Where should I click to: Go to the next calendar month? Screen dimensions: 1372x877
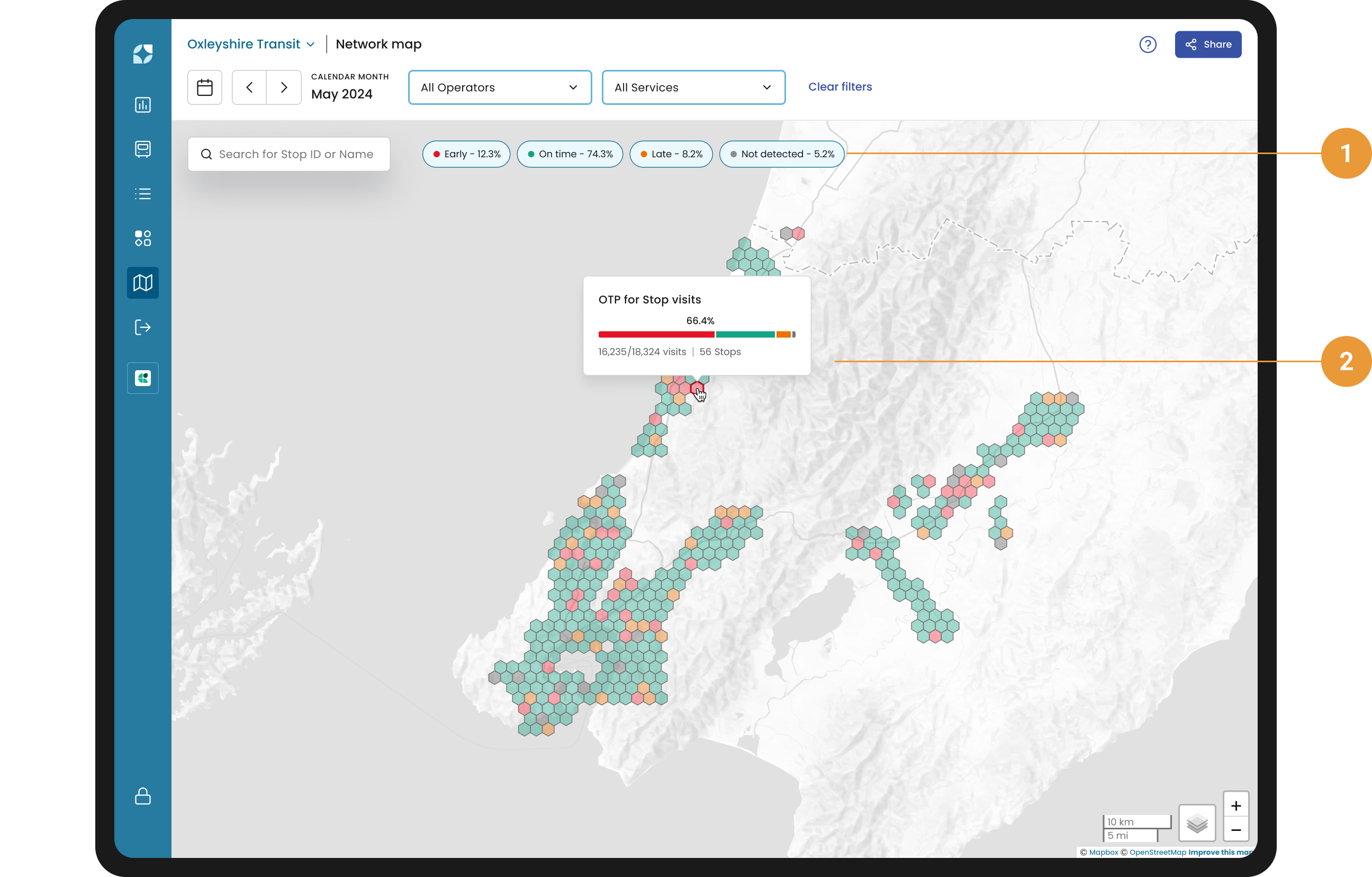pos(284,87)
